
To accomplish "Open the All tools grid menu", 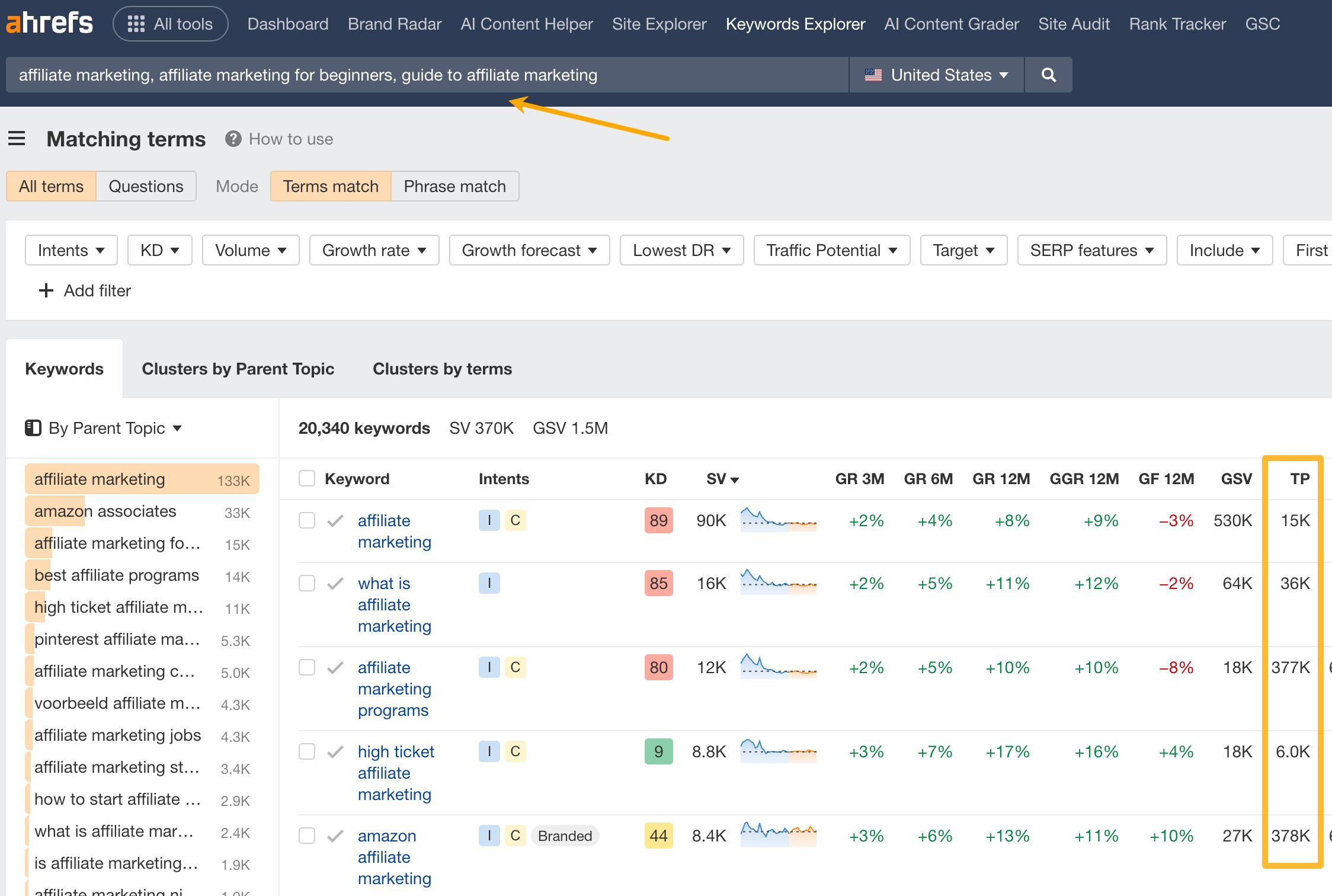I will pyautogui.click(x=170, y=24).
